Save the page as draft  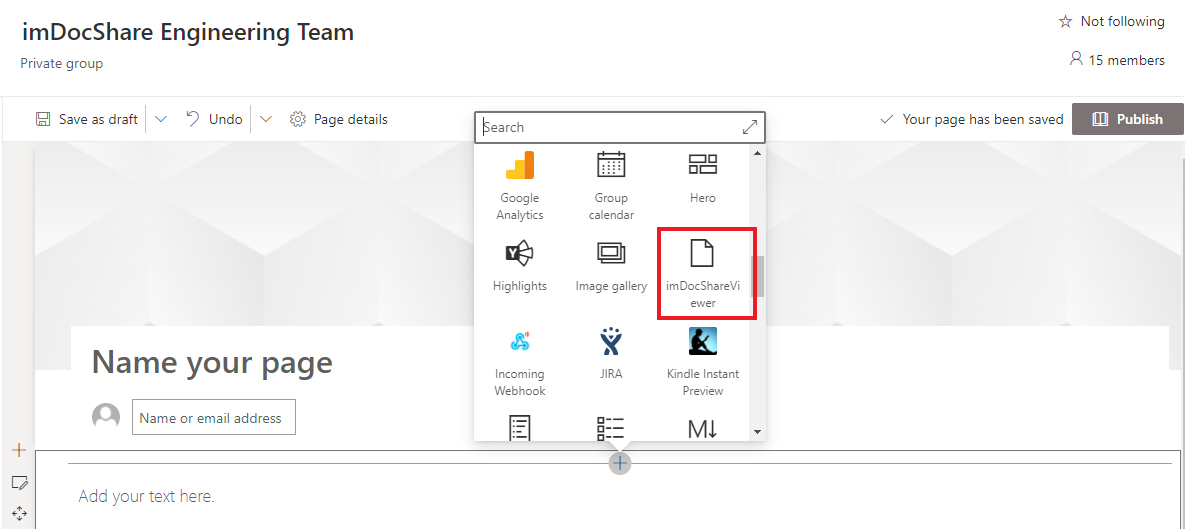pos(87,119)
